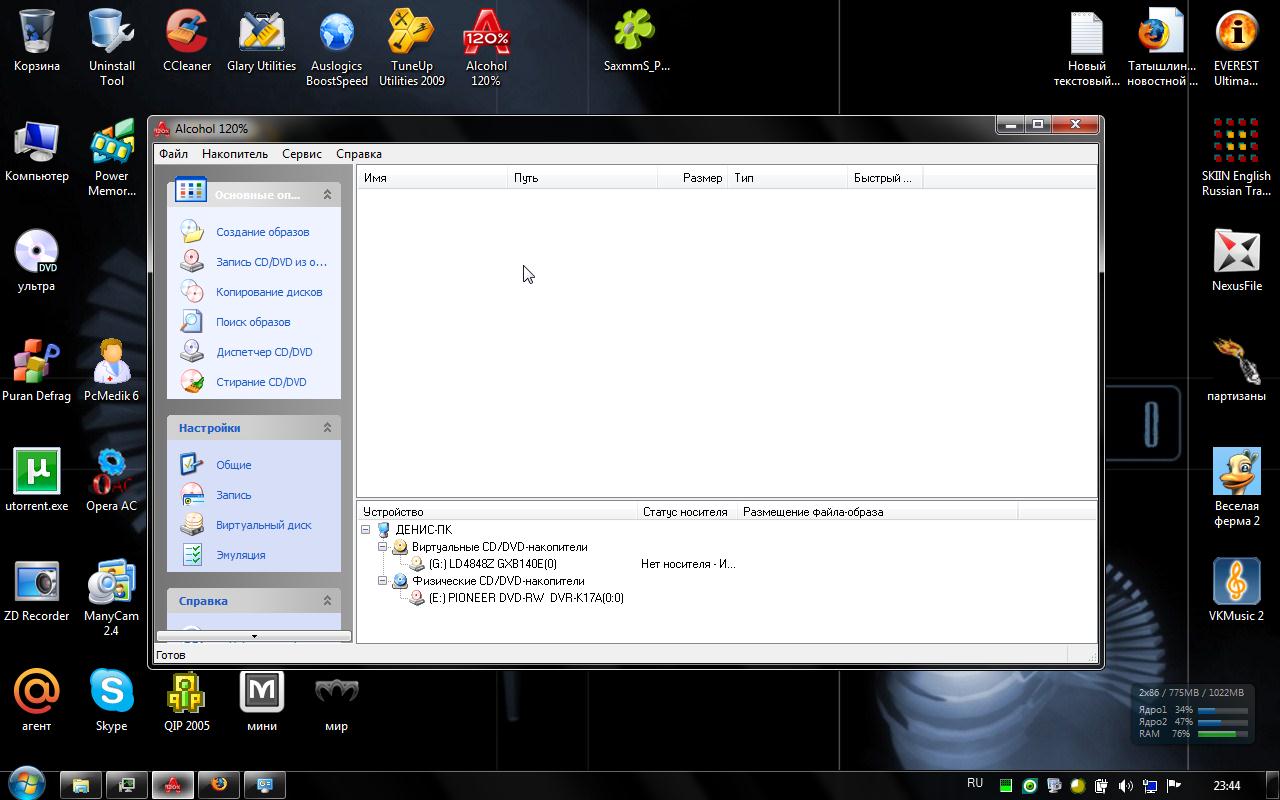Collapse Физические CD/DVD-накопители node
This screenshot has height=800, width=1280.
(x=383, y=581)
